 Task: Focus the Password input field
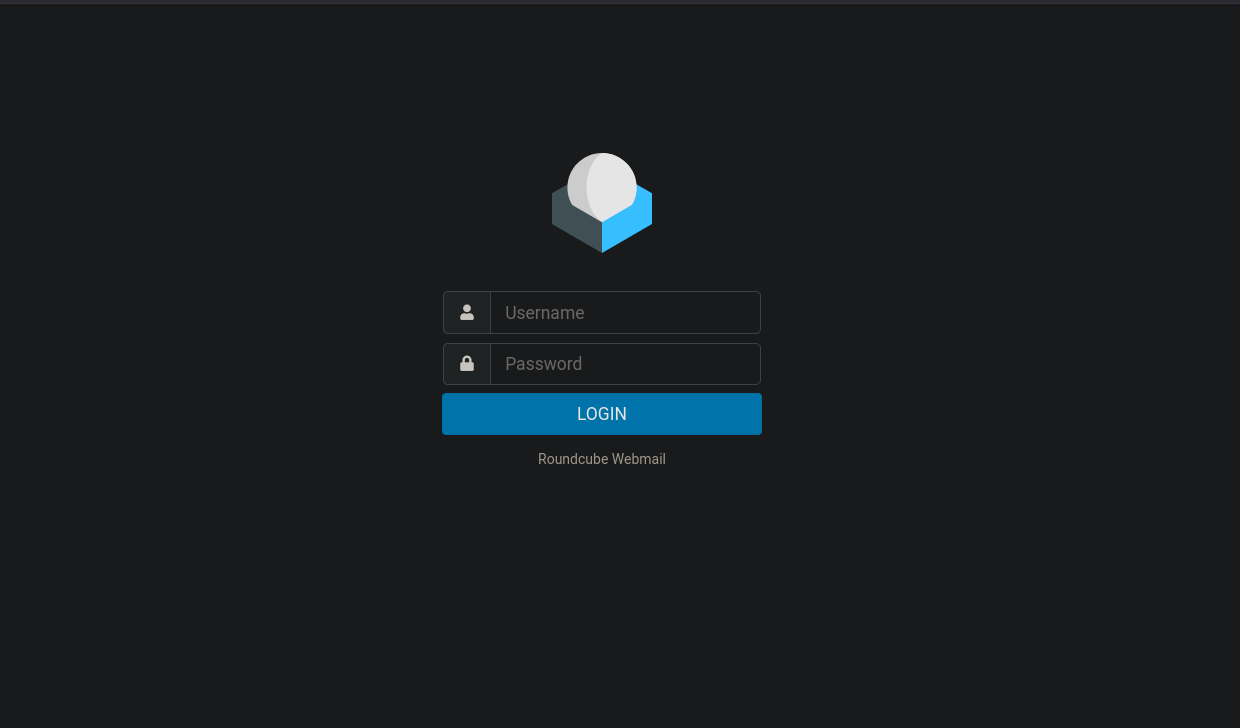pos(625,364)
